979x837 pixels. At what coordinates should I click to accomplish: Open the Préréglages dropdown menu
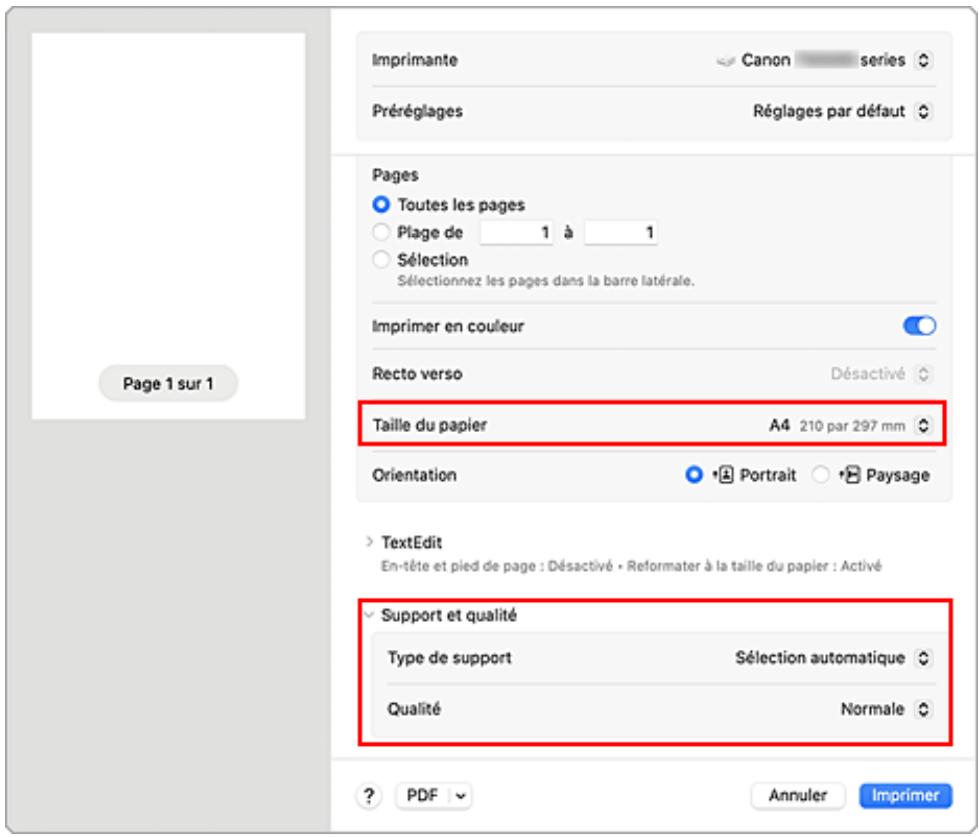click(923, 112)
